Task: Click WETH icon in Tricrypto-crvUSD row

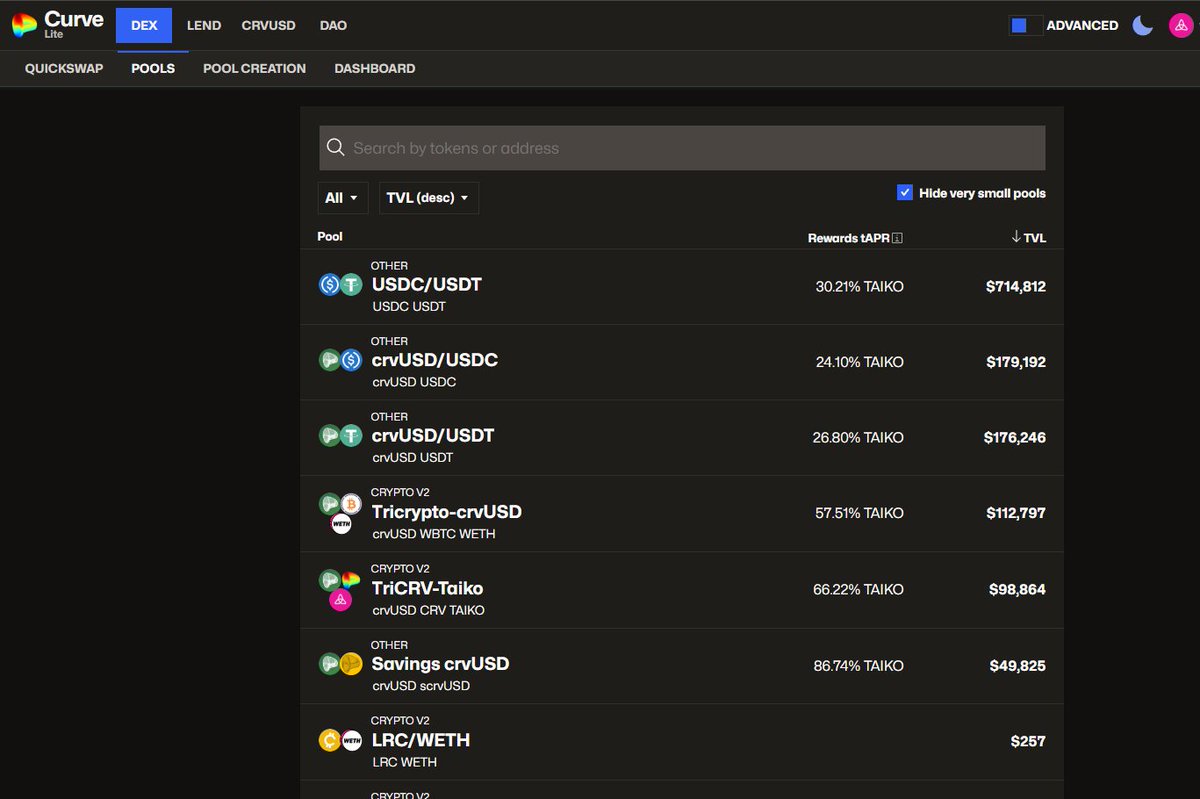Action: pyautogui.click(x=340, y=523)
